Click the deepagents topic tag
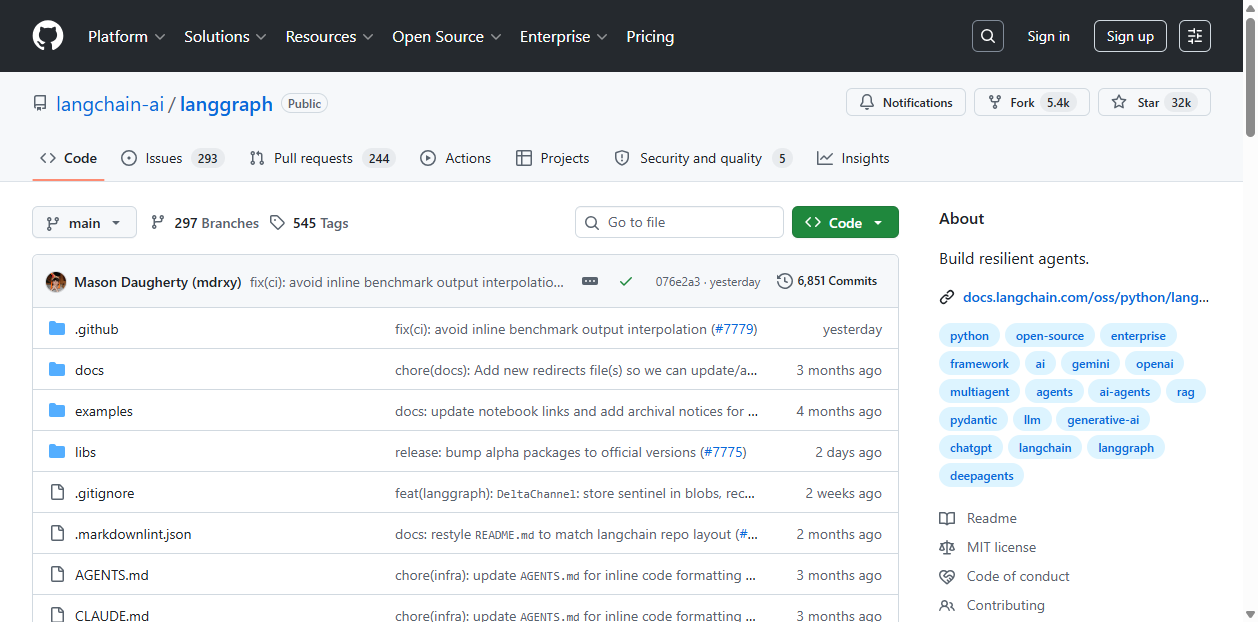1258x622 pixels. coord(981,476)
